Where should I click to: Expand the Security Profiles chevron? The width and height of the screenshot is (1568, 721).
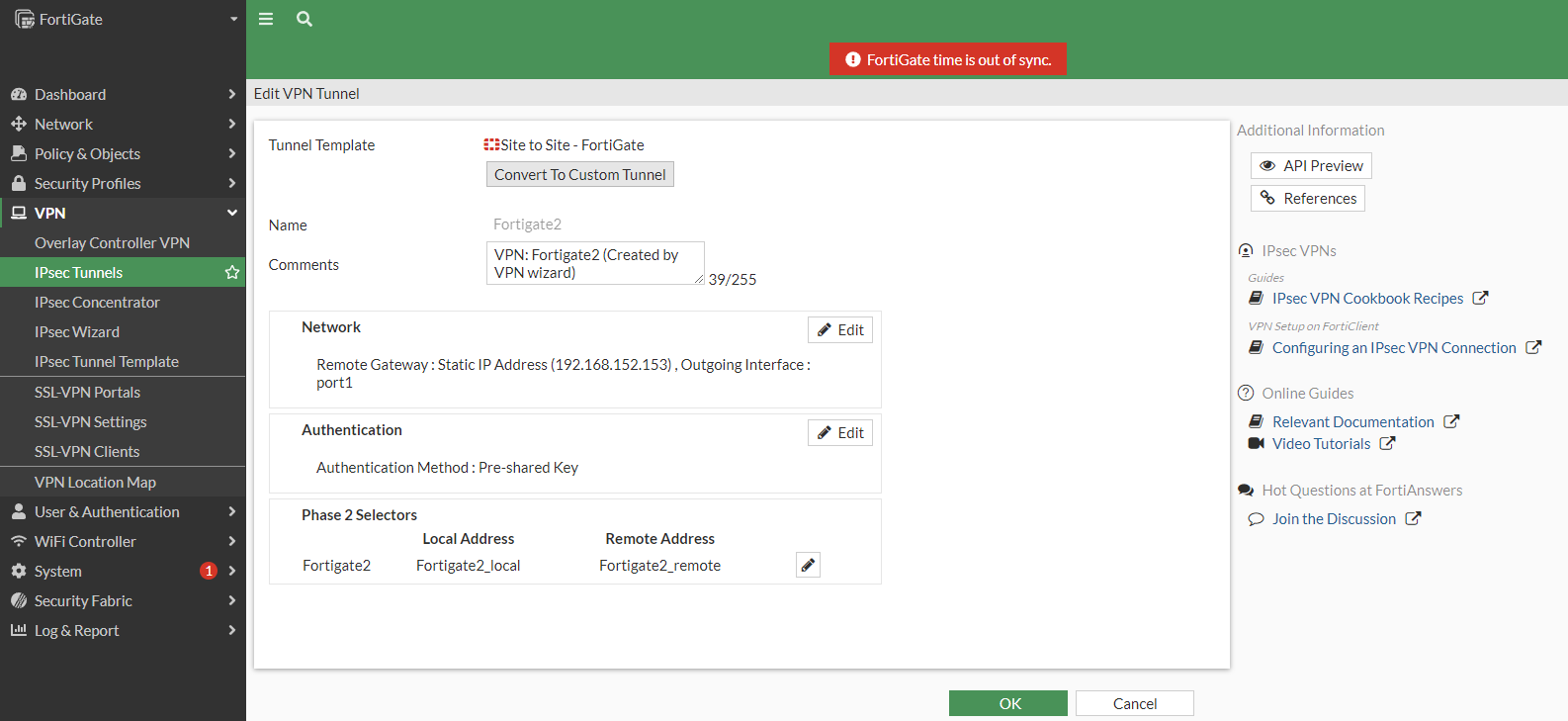pyautogui.click(x=232, y=183)
